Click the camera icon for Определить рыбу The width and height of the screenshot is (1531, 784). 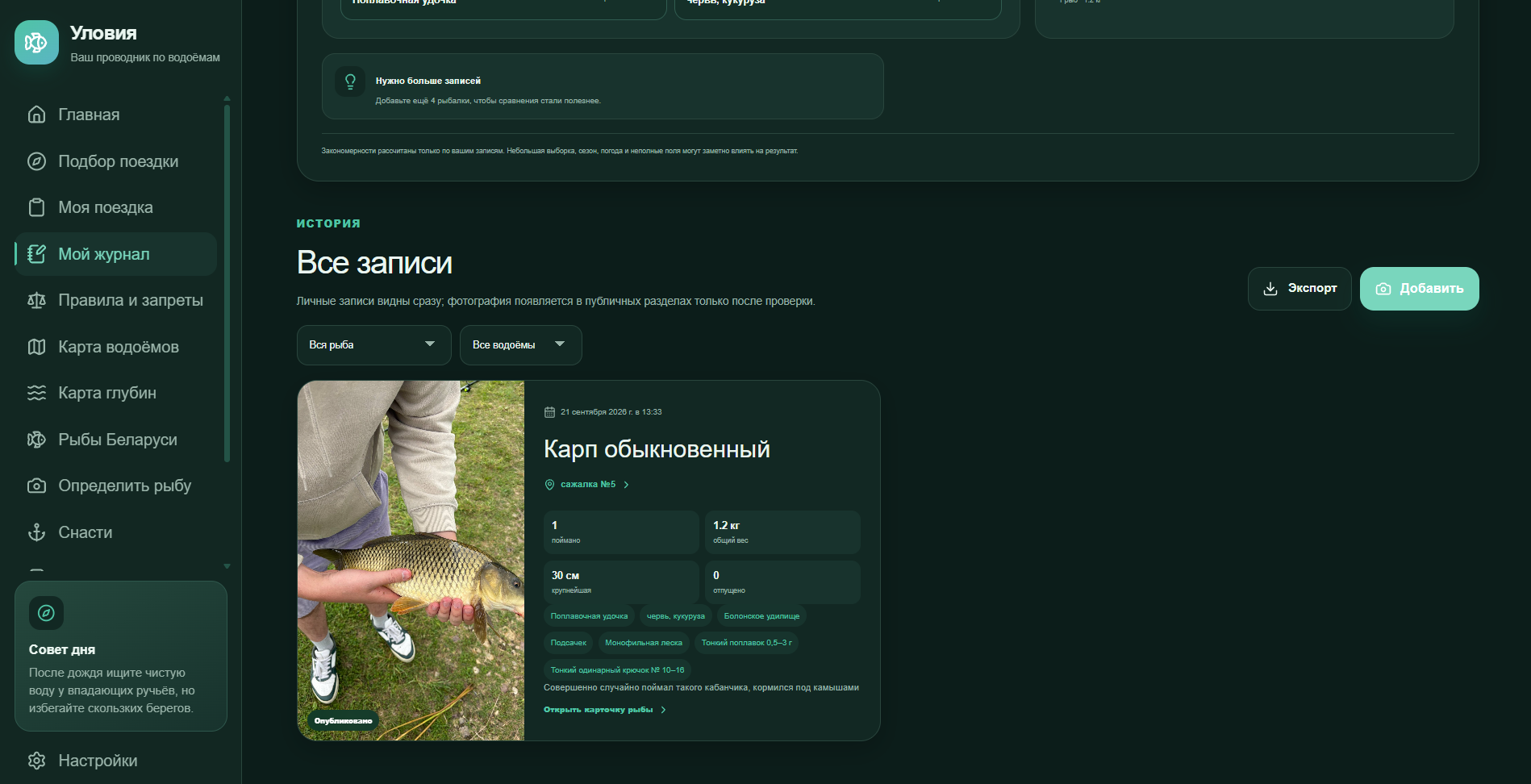[36, 486]
